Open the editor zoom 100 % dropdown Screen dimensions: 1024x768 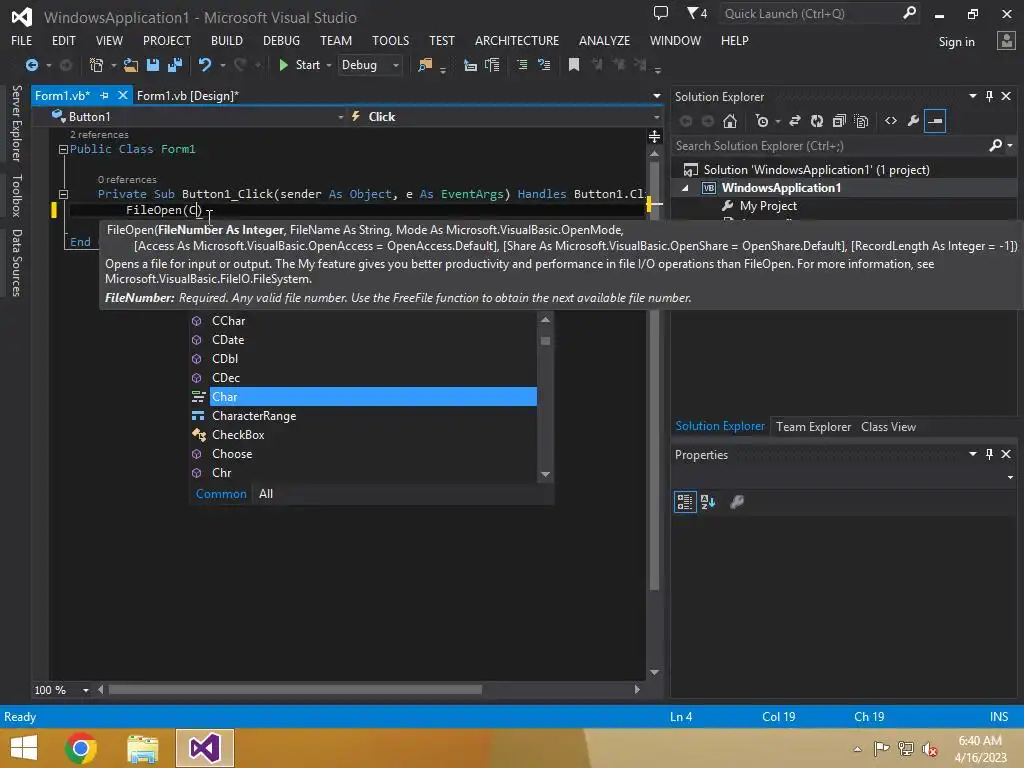coord(86,690)
